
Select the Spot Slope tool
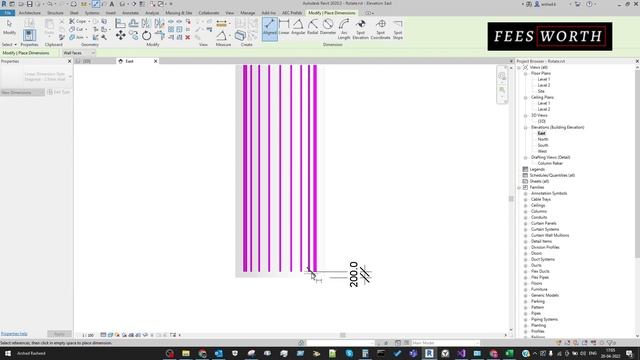tap(398, 29)
